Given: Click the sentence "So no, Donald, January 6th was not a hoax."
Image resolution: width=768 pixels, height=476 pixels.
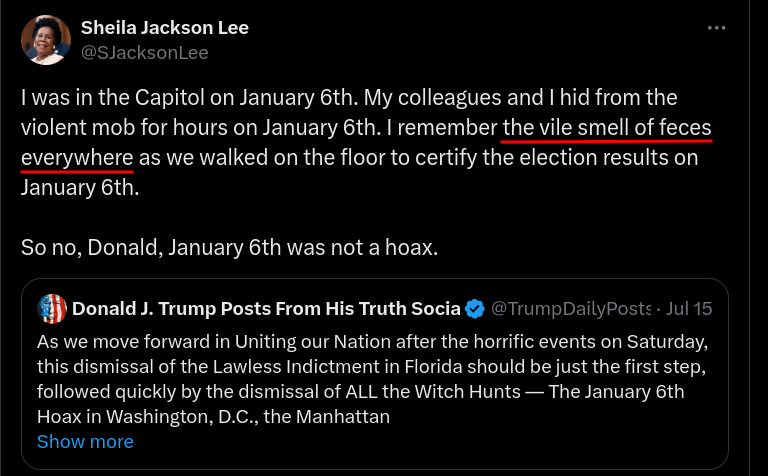Looking at the screenshot, I should pos(229,247).
